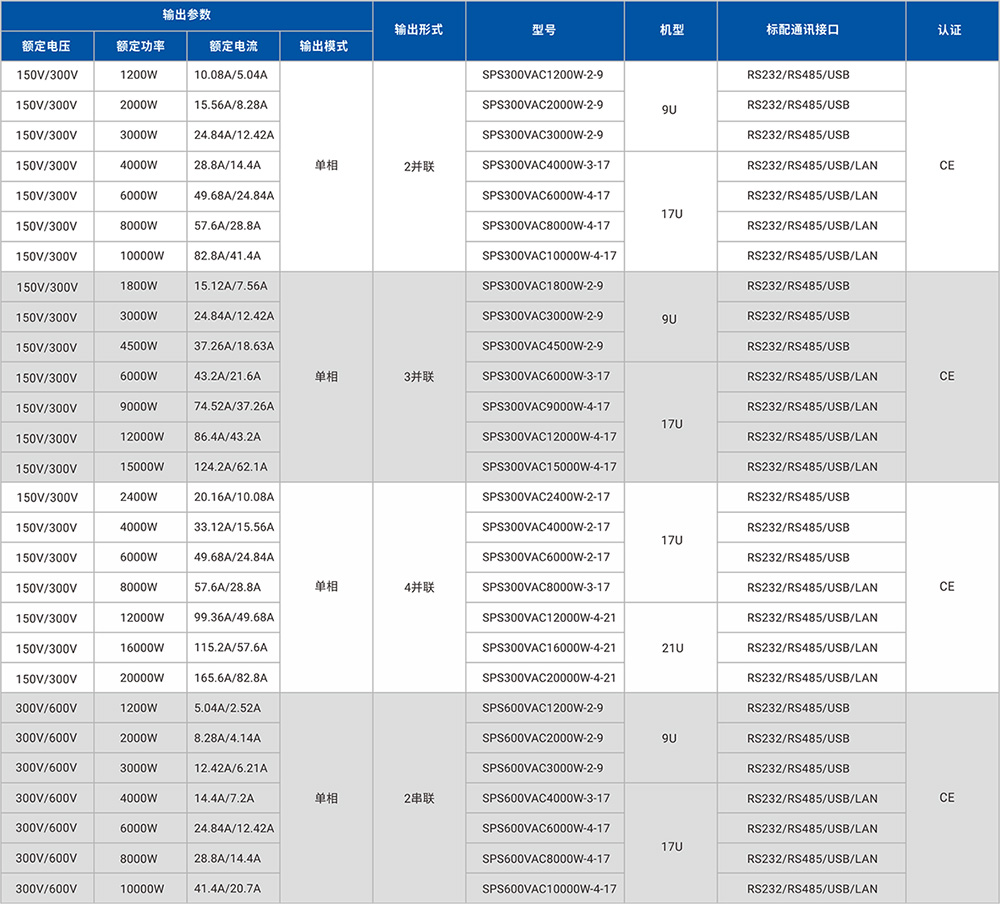Select the 2串联 output form cell
1000x904 pixels.
(x=419, y=798)
